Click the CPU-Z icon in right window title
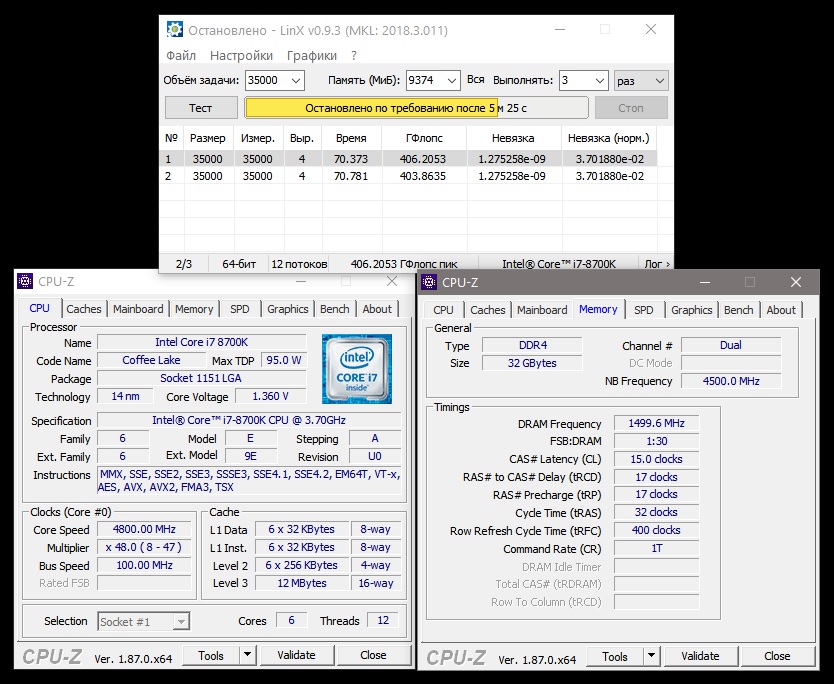 429,282
